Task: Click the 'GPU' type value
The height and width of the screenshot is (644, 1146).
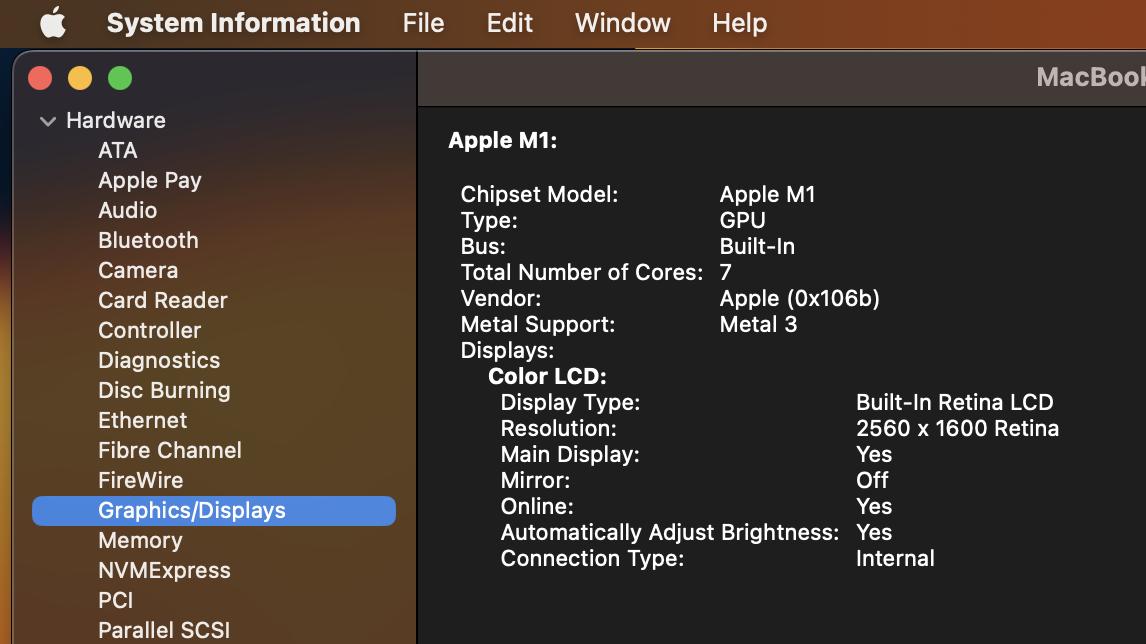Action: pyautogui.click(x=743, y=220)
